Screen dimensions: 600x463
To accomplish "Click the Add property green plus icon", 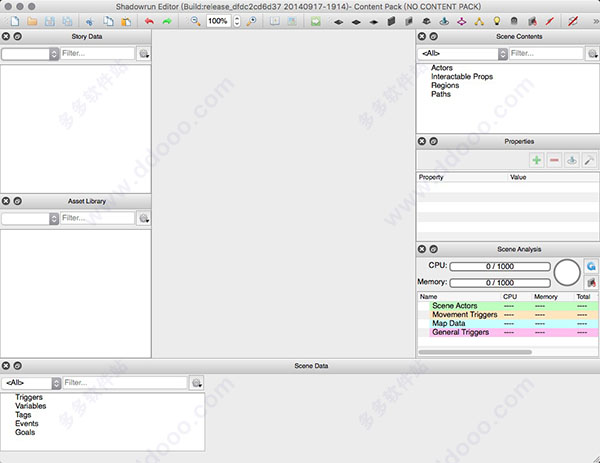I will (536, 160).
